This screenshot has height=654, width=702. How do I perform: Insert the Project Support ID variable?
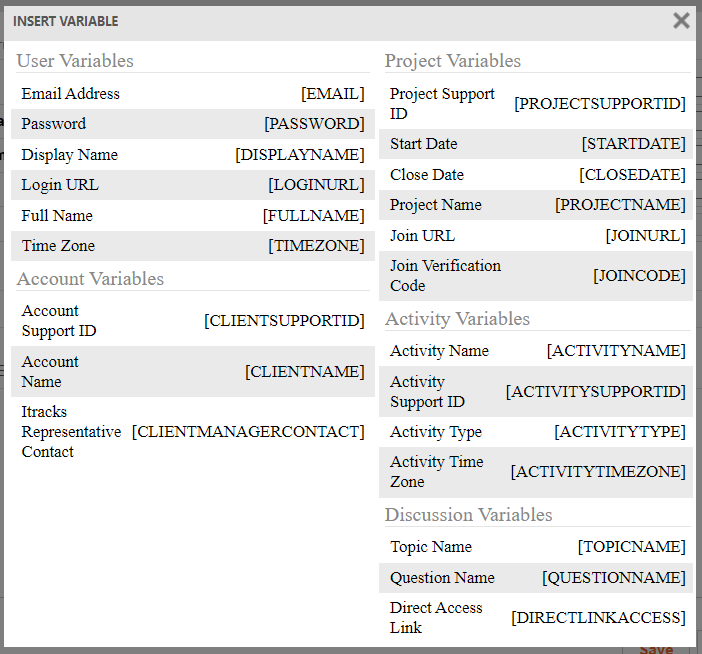coord(536,104)
